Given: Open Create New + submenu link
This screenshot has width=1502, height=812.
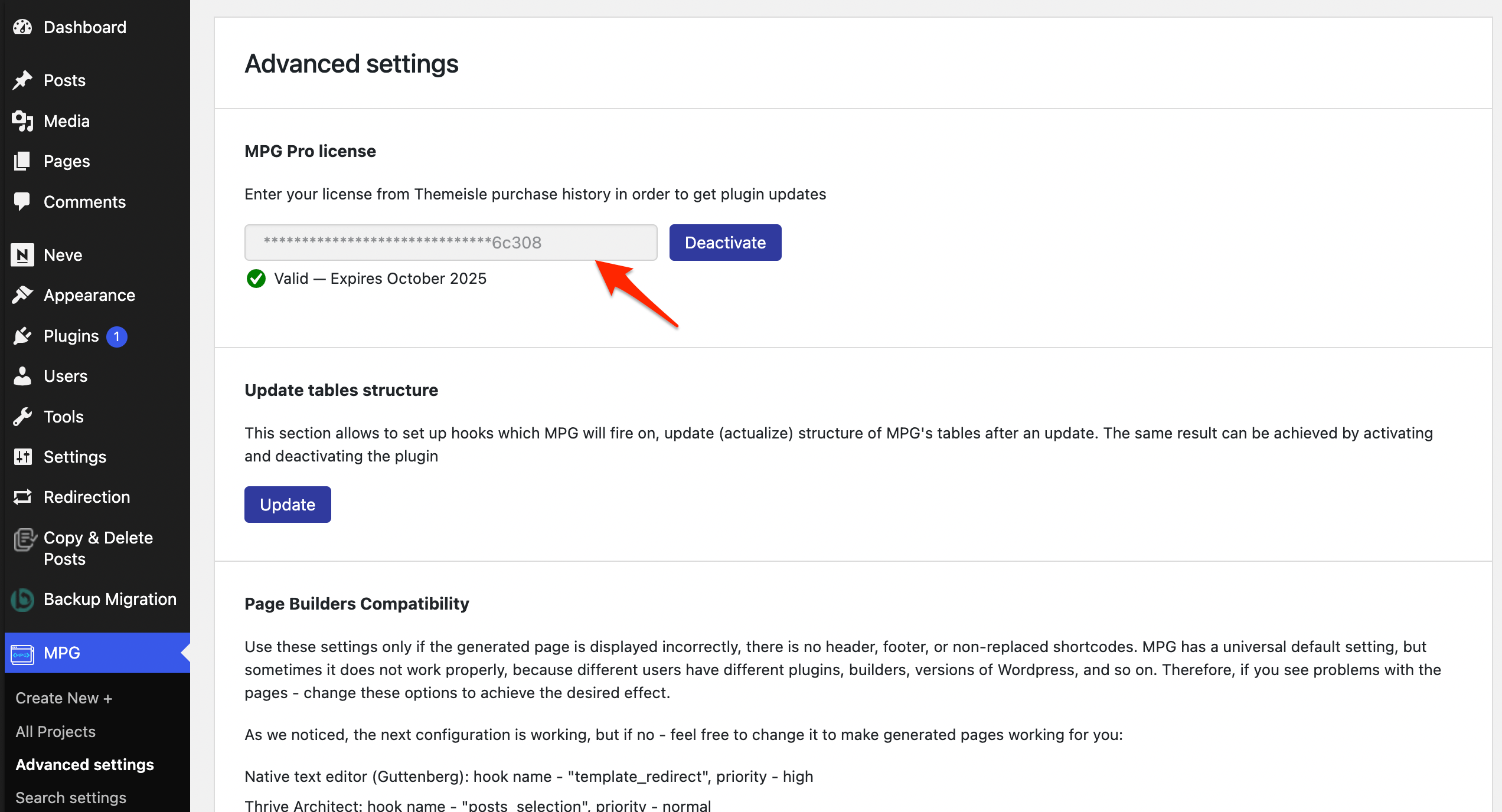Looking at the screenshot, I should pyautogui.click(x=64, y=698).
